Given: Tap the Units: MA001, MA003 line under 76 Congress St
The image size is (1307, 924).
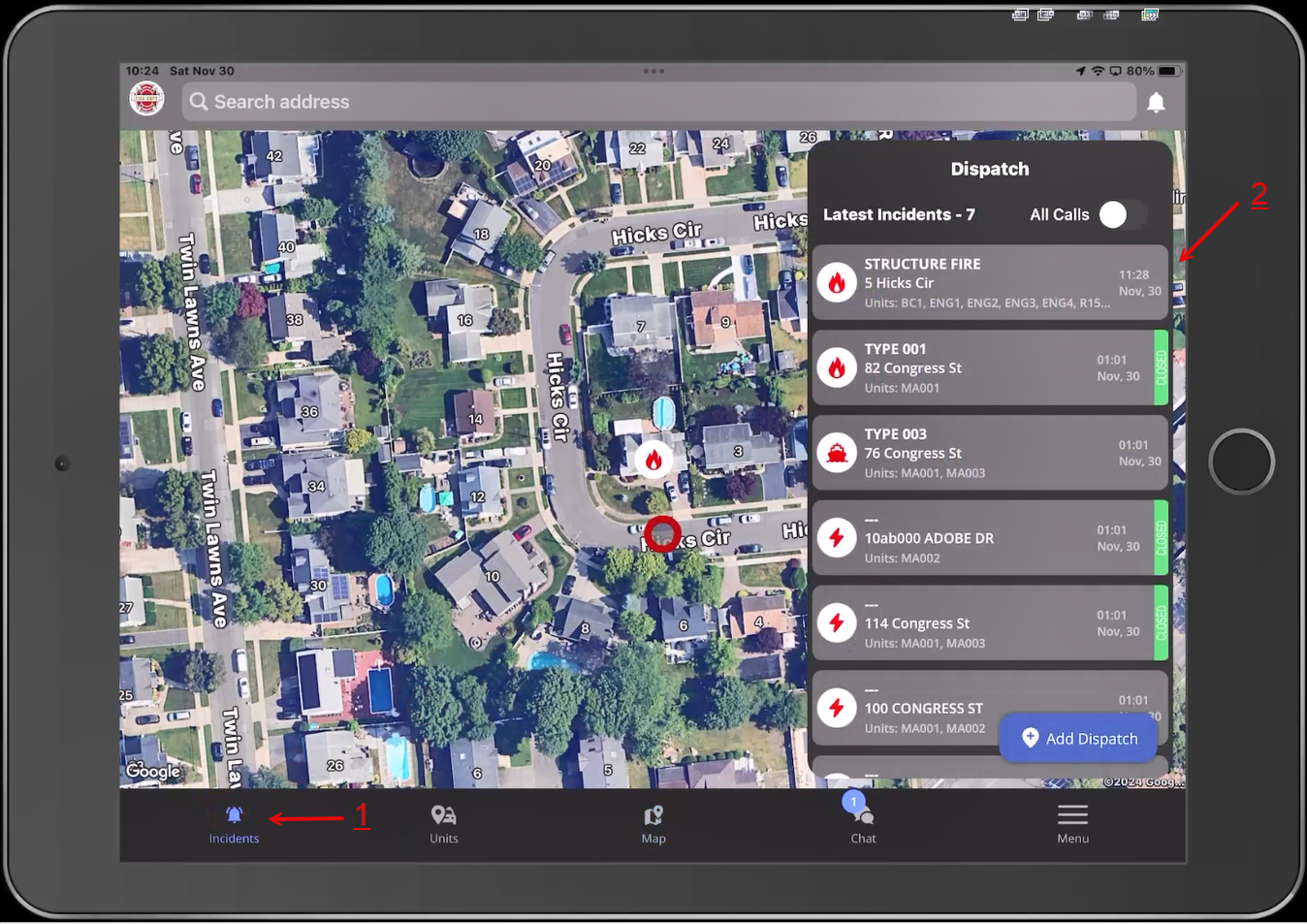Looking at the screenshot, I should [924, 473].
